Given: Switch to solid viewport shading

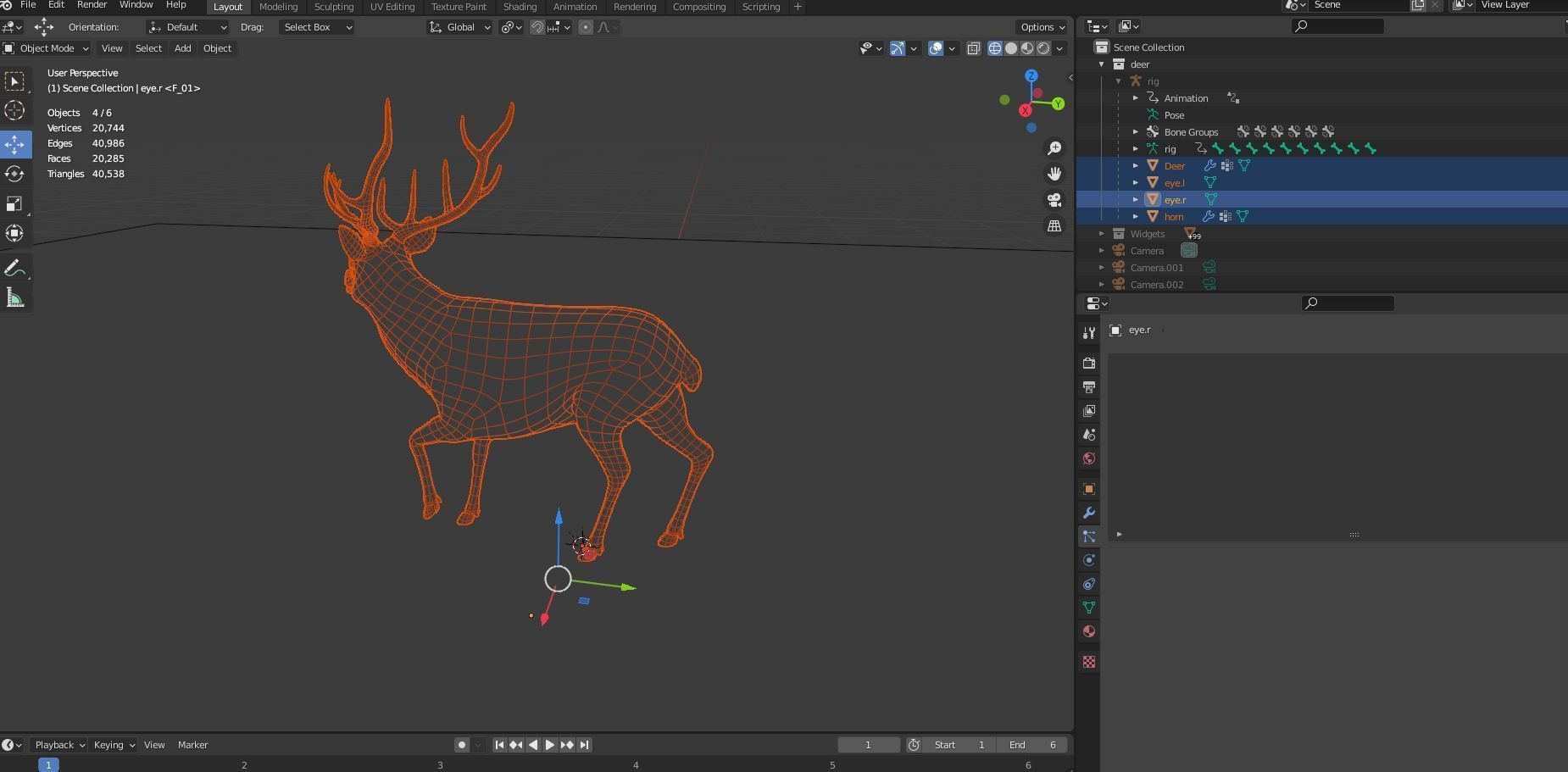Looking at the screenshot, I should 1011,48.
